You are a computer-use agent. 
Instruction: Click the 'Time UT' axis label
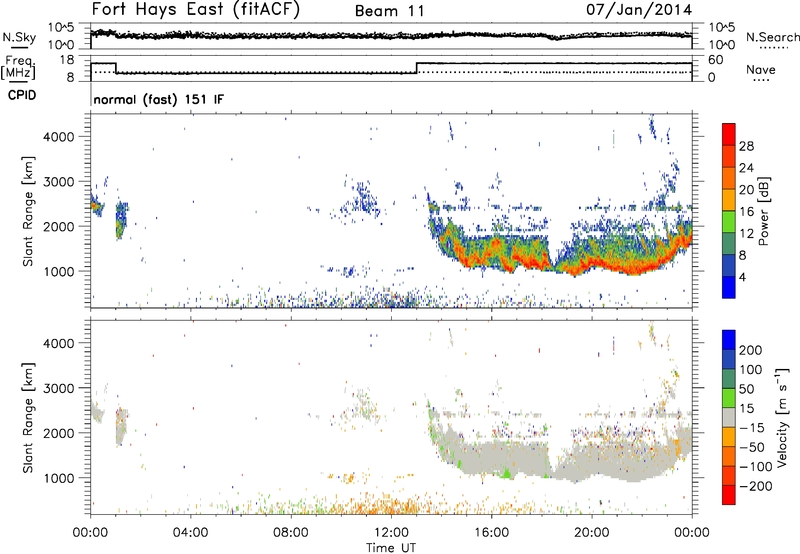point(391,548)
